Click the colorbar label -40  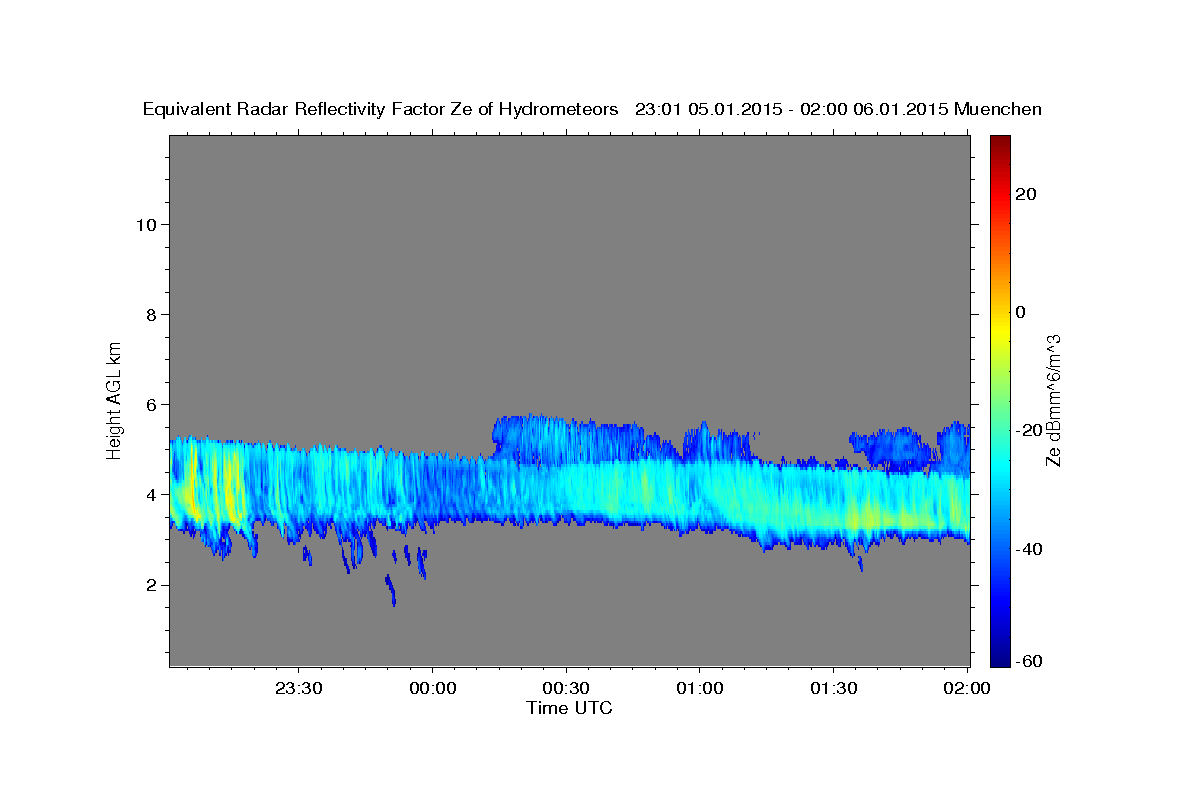click(1029, 549)
